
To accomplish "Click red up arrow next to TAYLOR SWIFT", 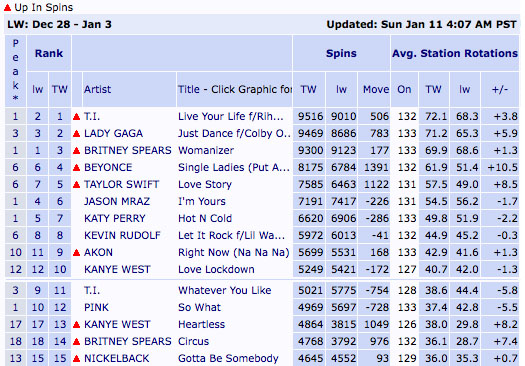I will coord(76,185).
